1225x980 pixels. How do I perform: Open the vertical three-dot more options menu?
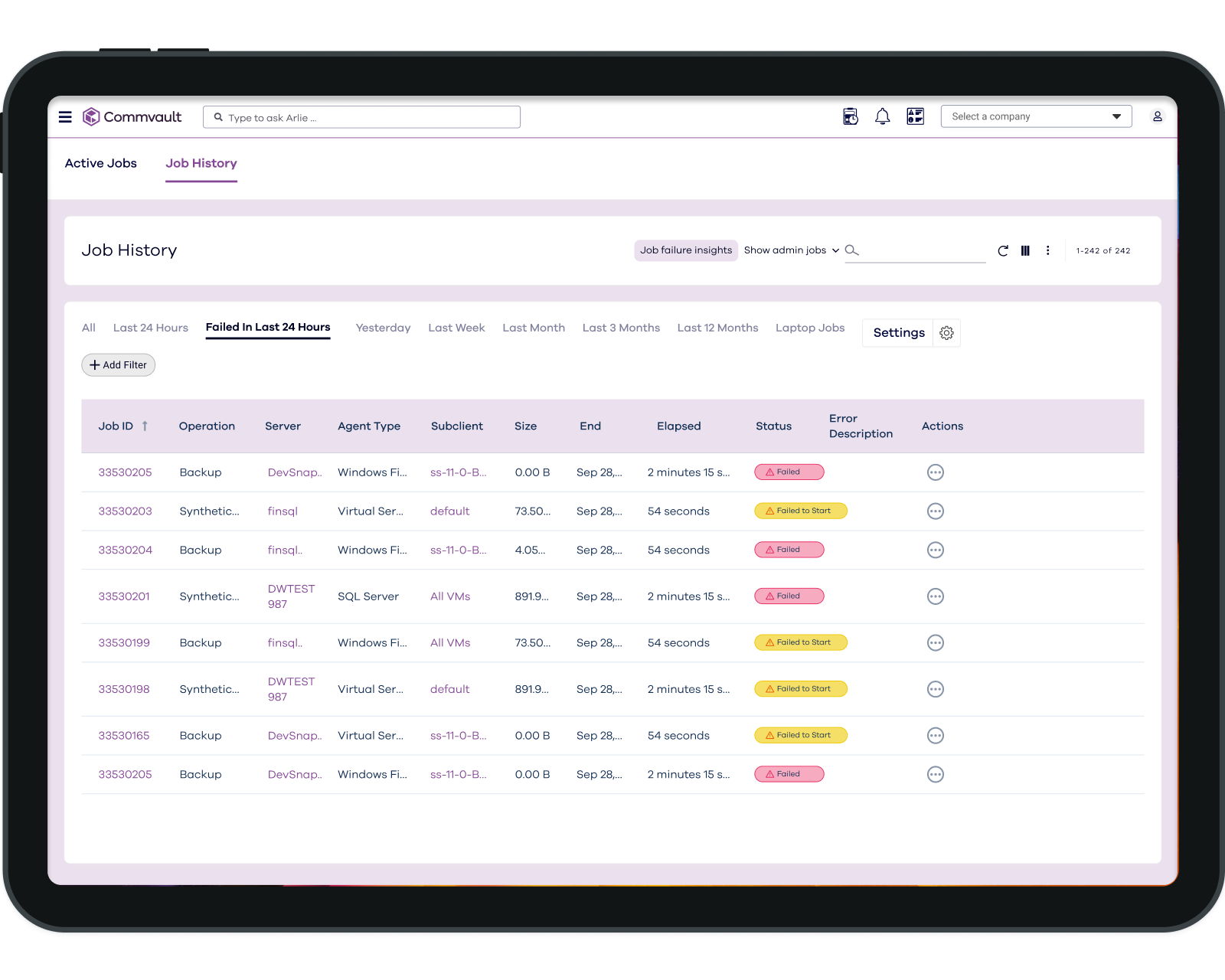tap(1047, 251)
